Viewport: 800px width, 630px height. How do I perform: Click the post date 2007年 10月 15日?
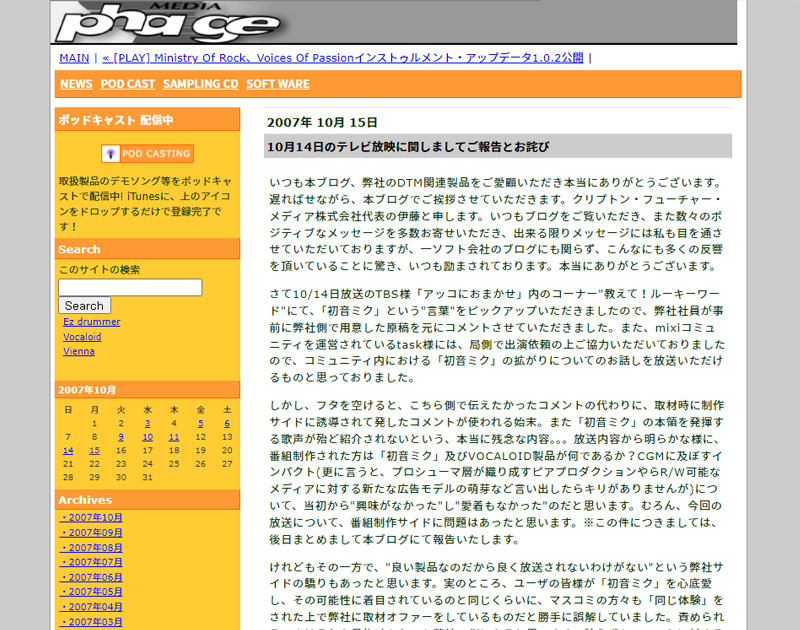pyautogui.click(x=322, y=122)
